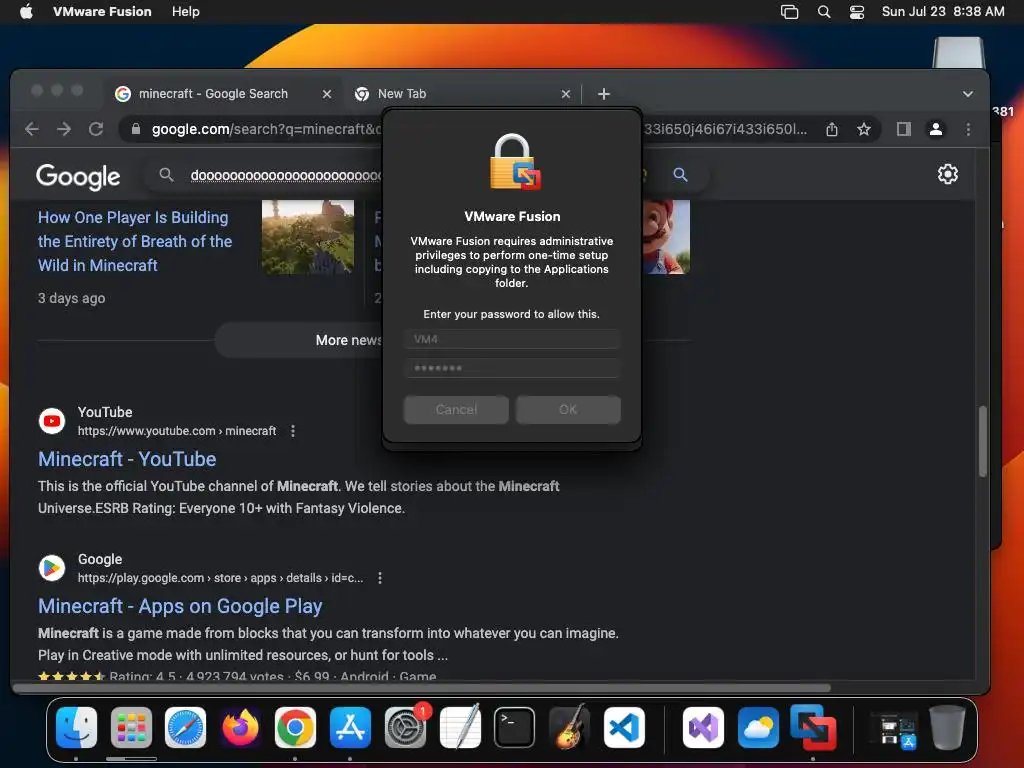Bookmark this page with the star icon
1024x768 pixels.
coord(864,129)
